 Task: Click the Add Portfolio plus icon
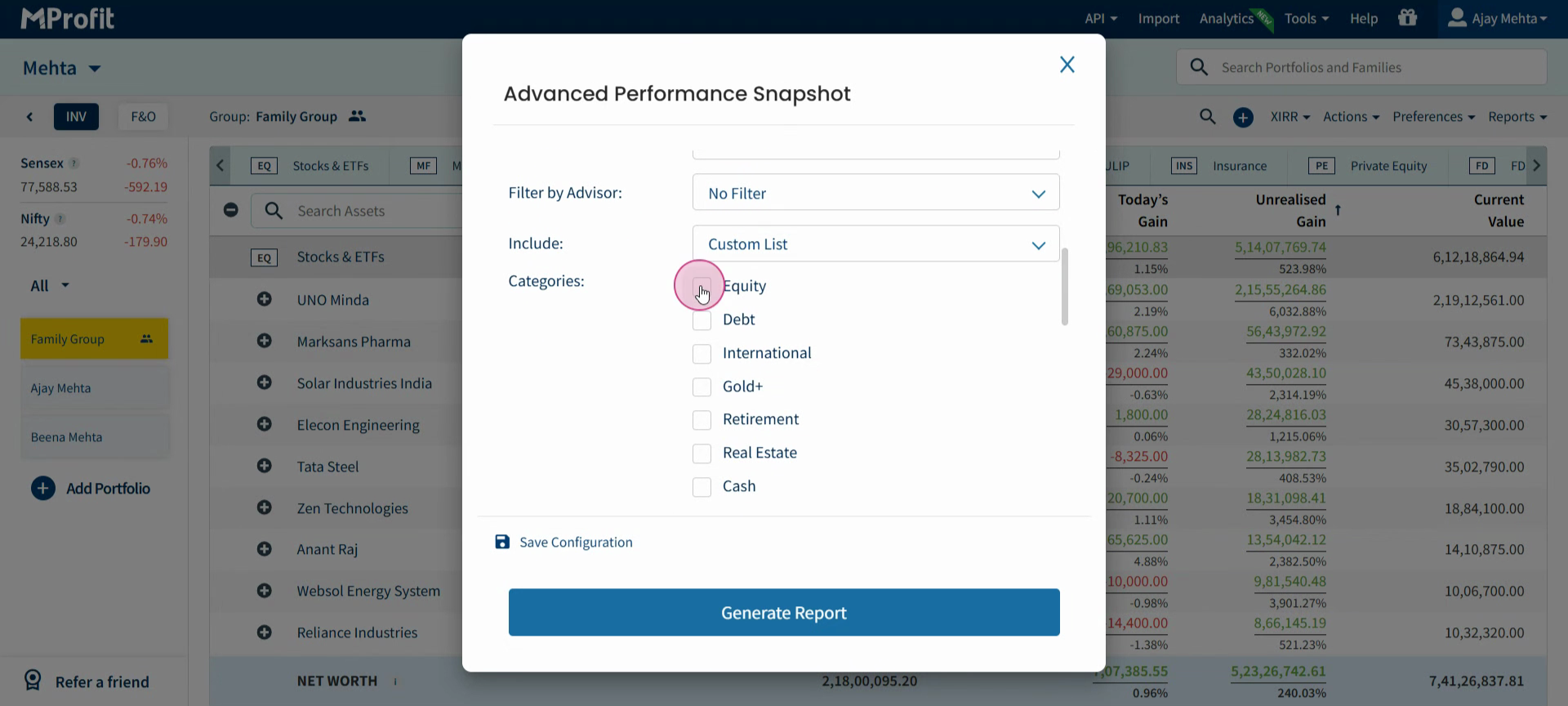(x=43, y=488)
